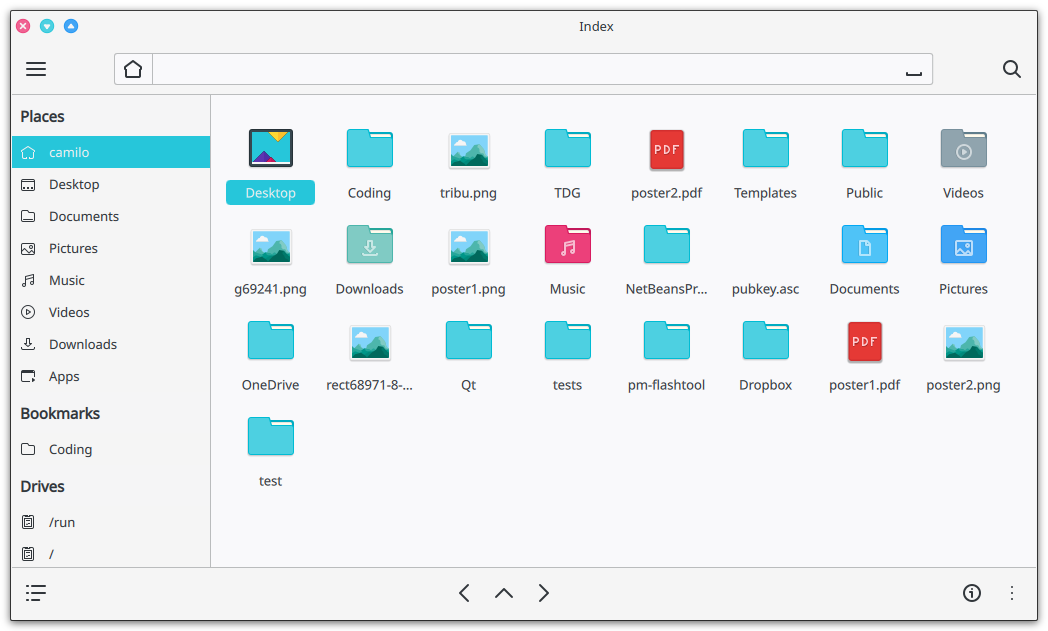The width and height of the screenshot is (1048, 631).
Task: Select the Dropbox folder
Action: coord(765,342)
